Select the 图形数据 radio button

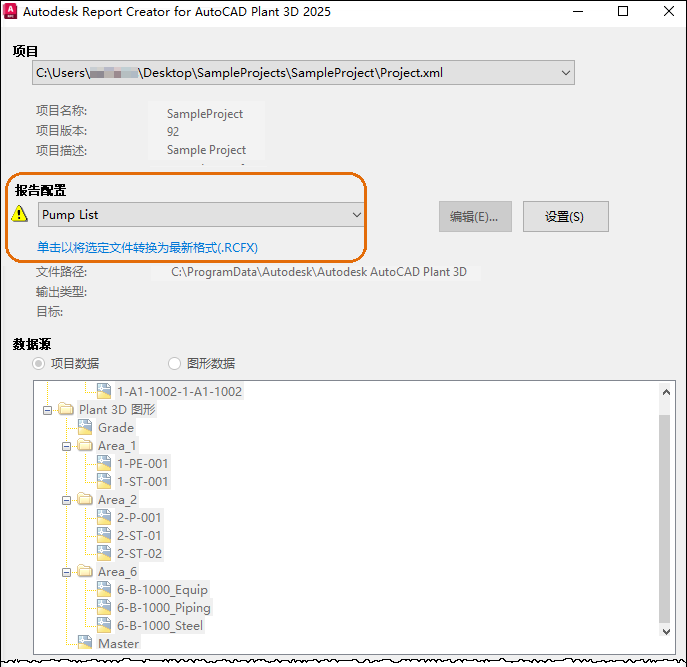pos(174,363)
